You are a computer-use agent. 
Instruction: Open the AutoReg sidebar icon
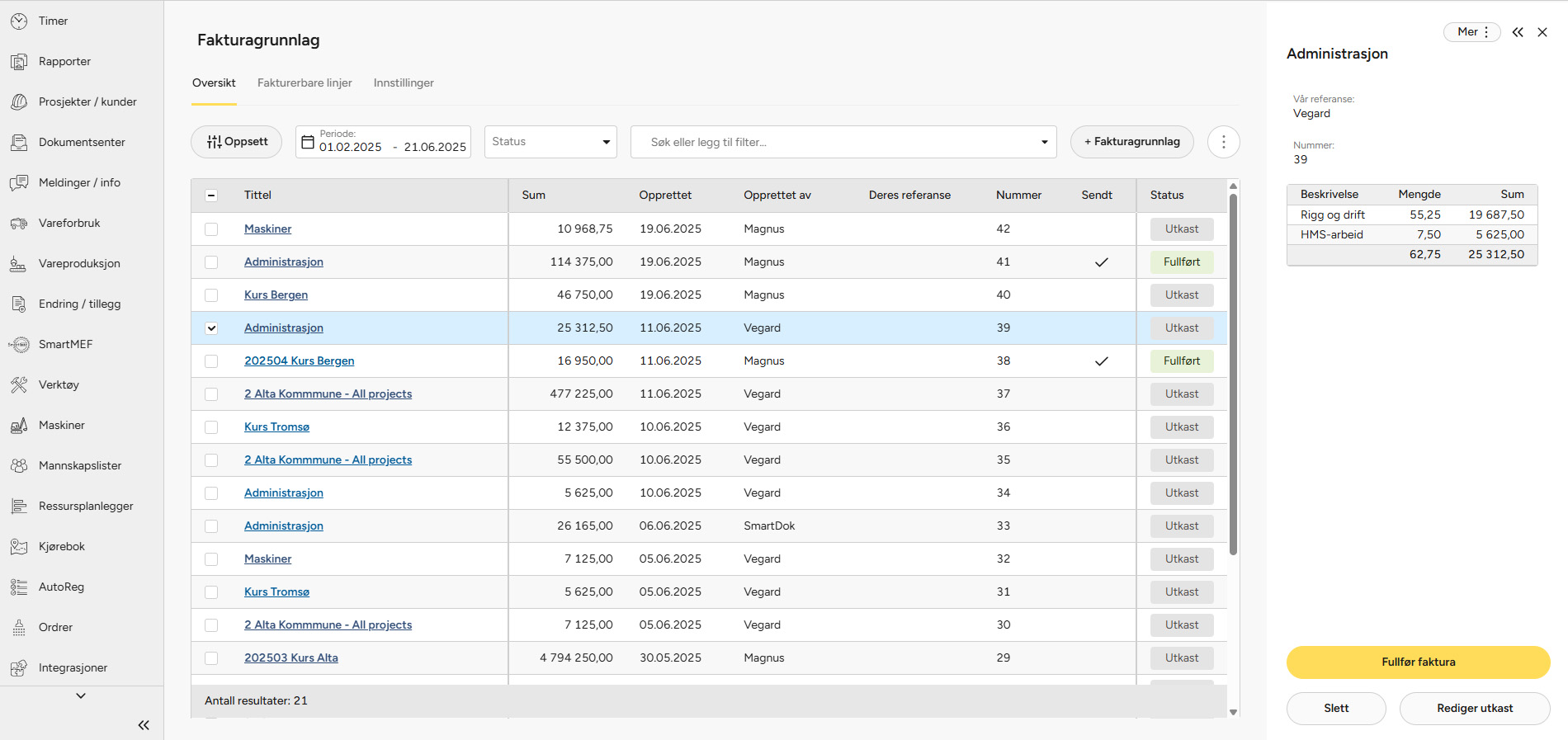tap(19, 587)
